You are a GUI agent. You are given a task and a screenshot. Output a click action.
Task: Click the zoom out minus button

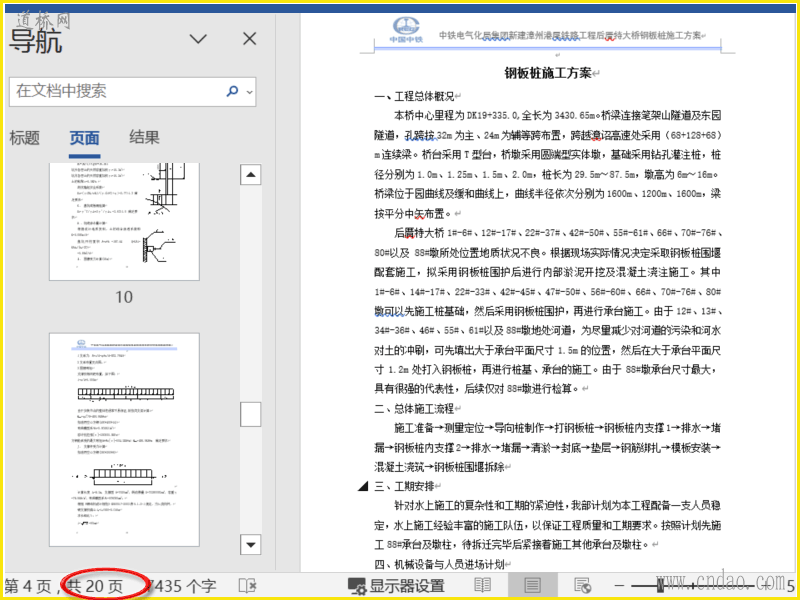coord(618,586)
